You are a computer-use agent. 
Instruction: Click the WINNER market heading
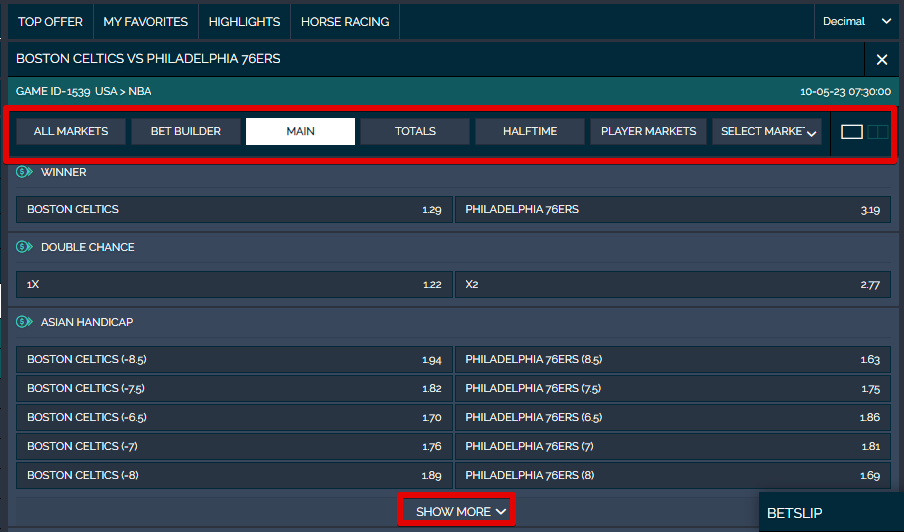tap(63, 172)
